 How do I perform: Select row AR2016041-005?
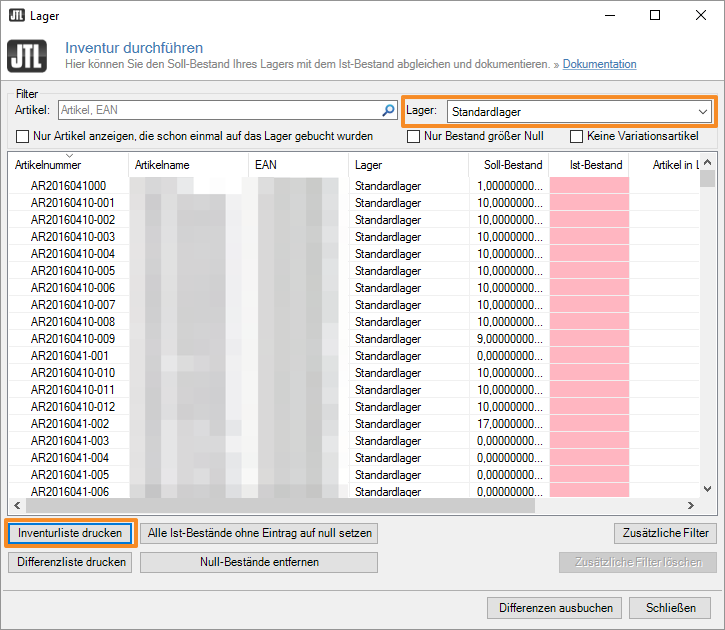pyautogui.click(x=354, y=475)
